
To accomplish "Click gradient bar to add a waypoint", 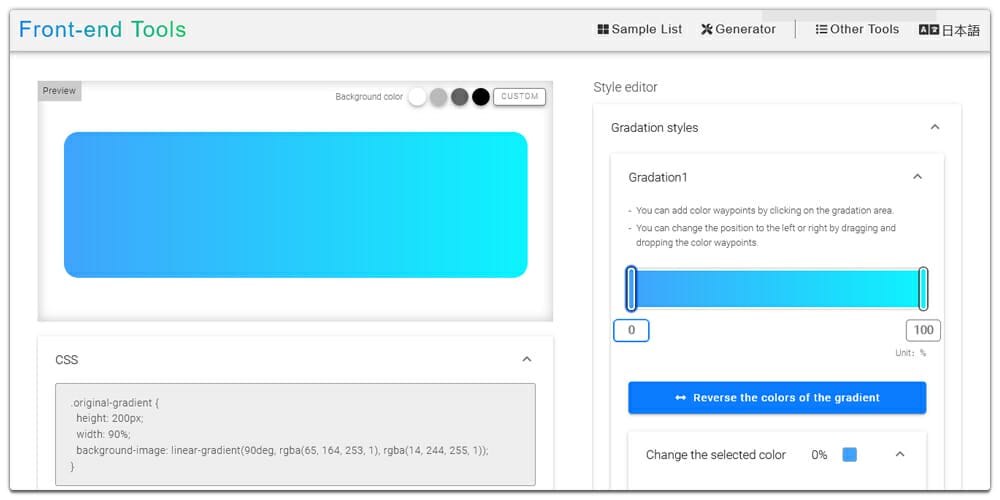I will (x=777, y=289).
